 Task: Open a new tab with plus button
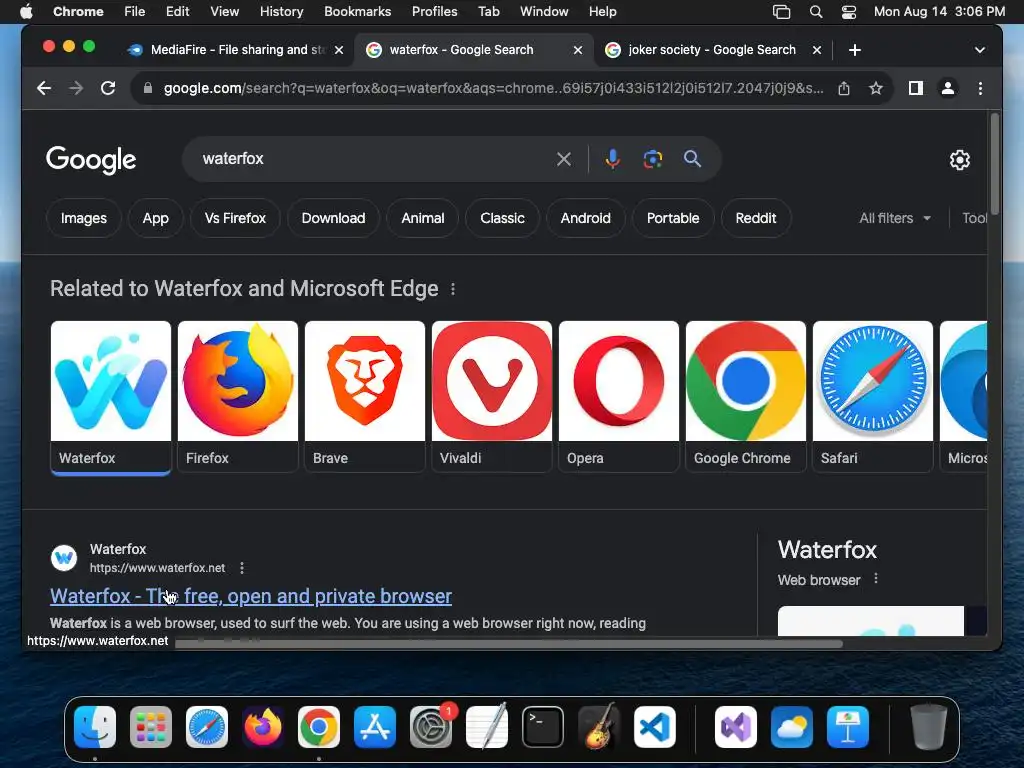(x=855, y=50)
